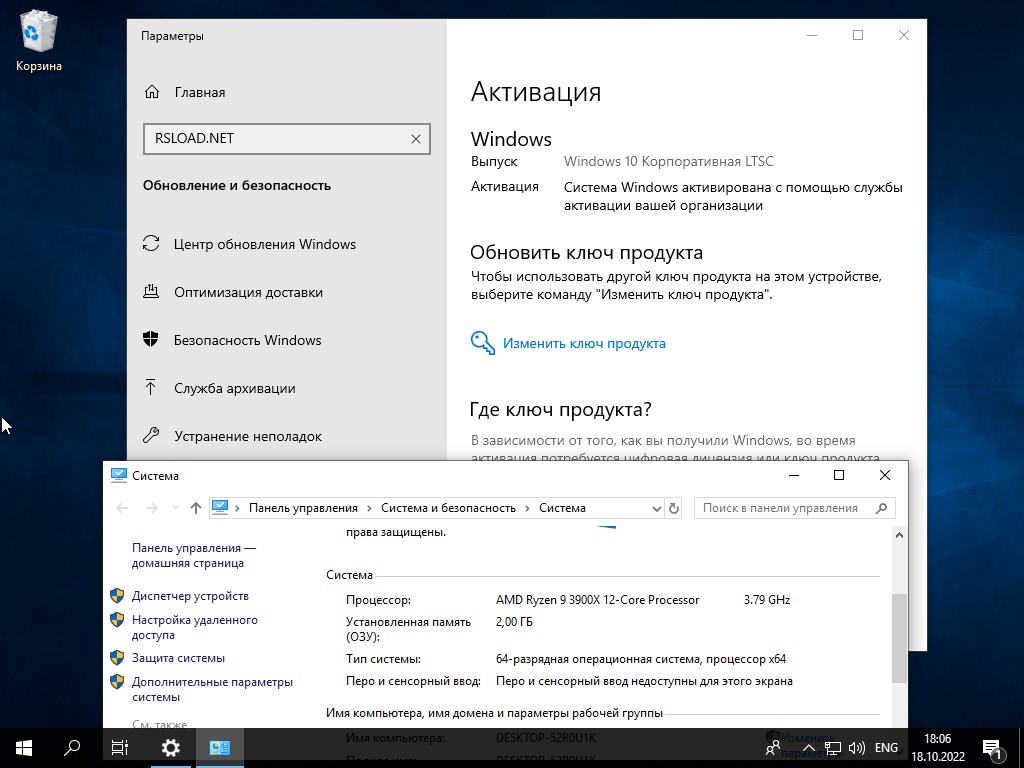
Task: Click search magnifier in control panel search
Action: click(x=881, y=508)
